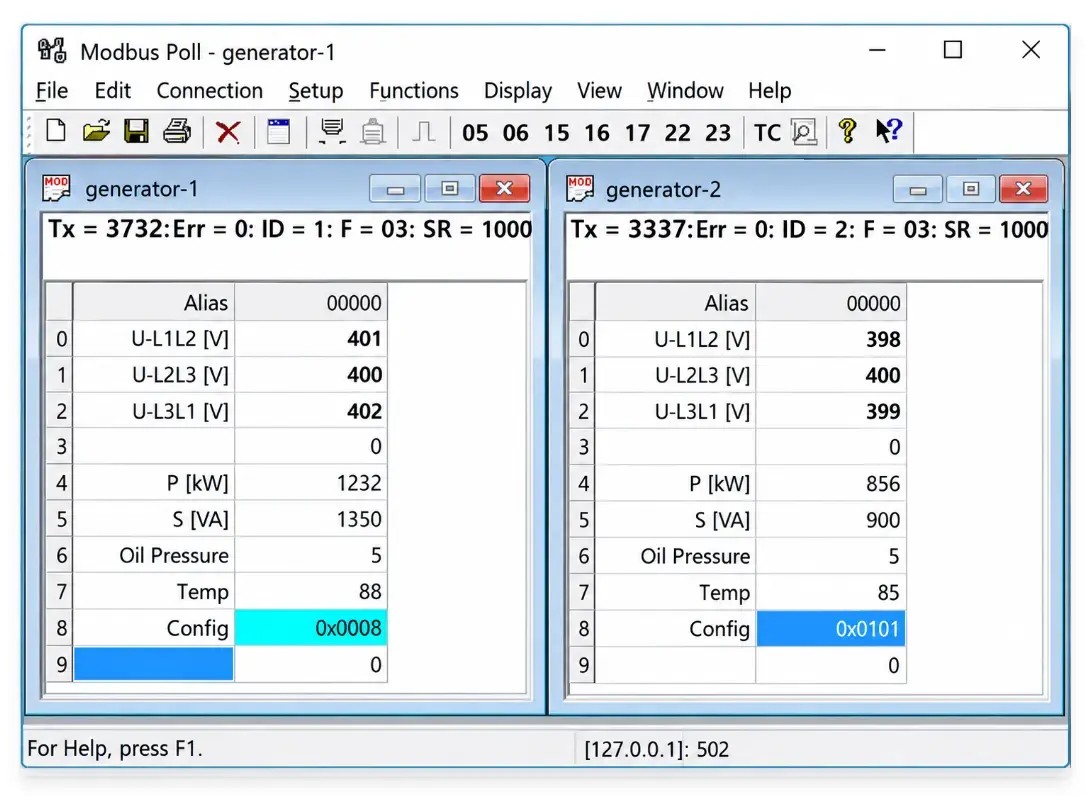Minimize the generator-2 child window
Viewport: 1086px width, 796px height.
[x=918, y=189]
